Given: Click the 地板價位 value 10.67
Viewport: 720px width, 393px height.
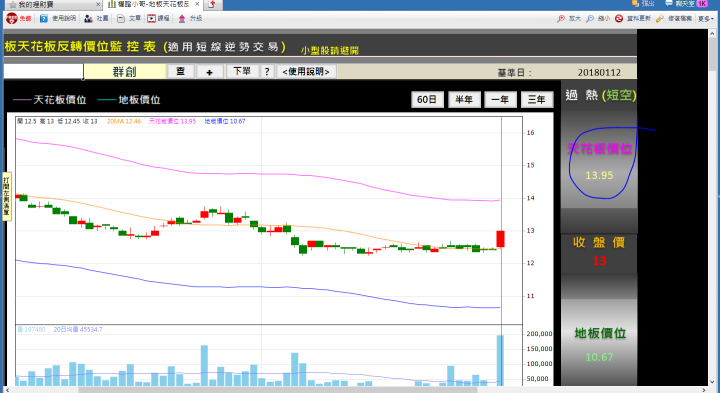Looking at the screenshot, I should click(x=599, y=357).
